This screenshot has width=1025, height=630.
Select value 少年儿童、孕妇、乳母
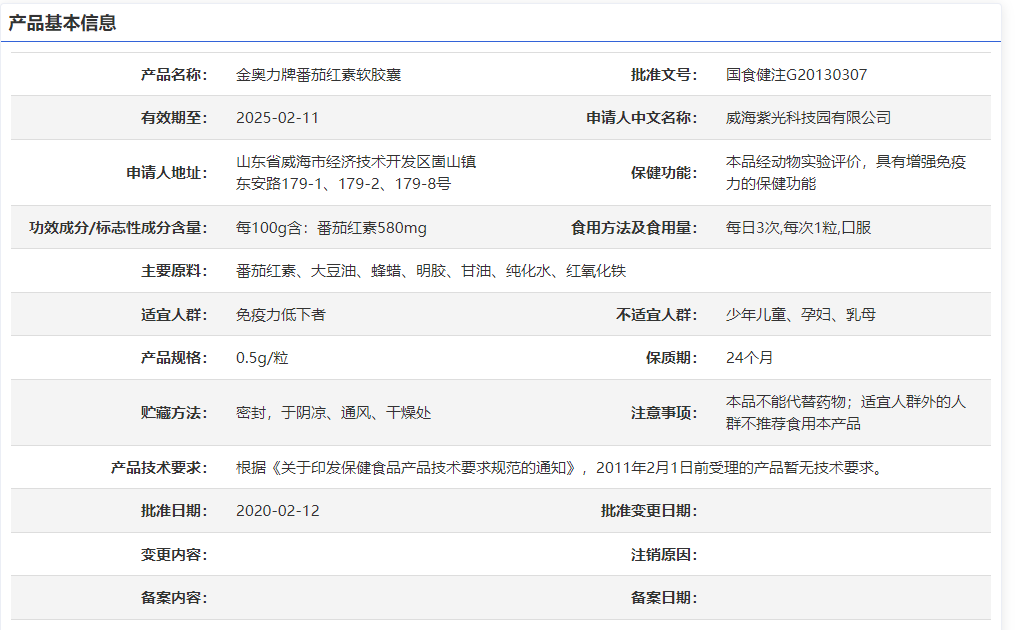[x=801, y=314]
